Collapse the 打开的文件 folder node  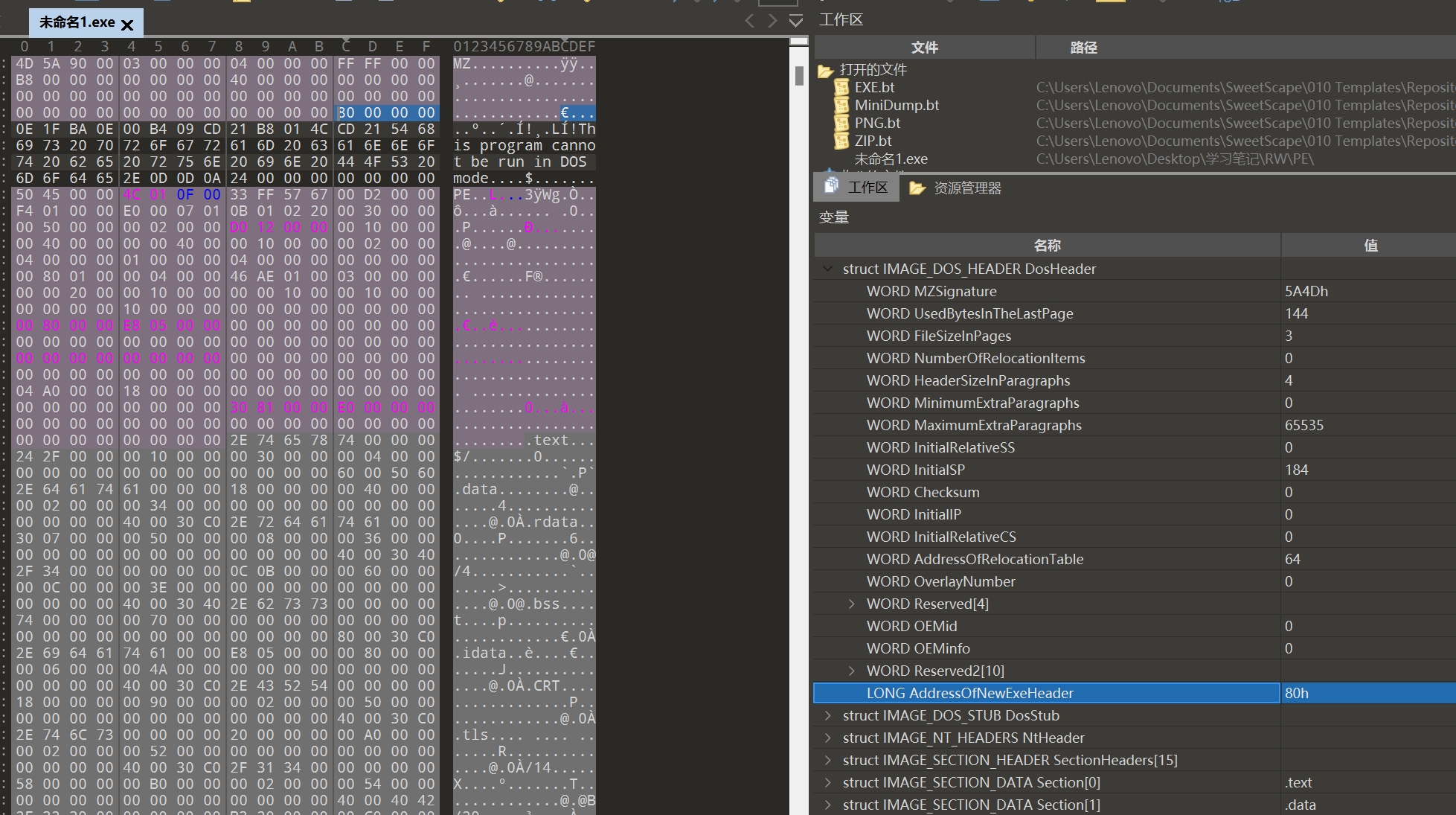point(825,71)
